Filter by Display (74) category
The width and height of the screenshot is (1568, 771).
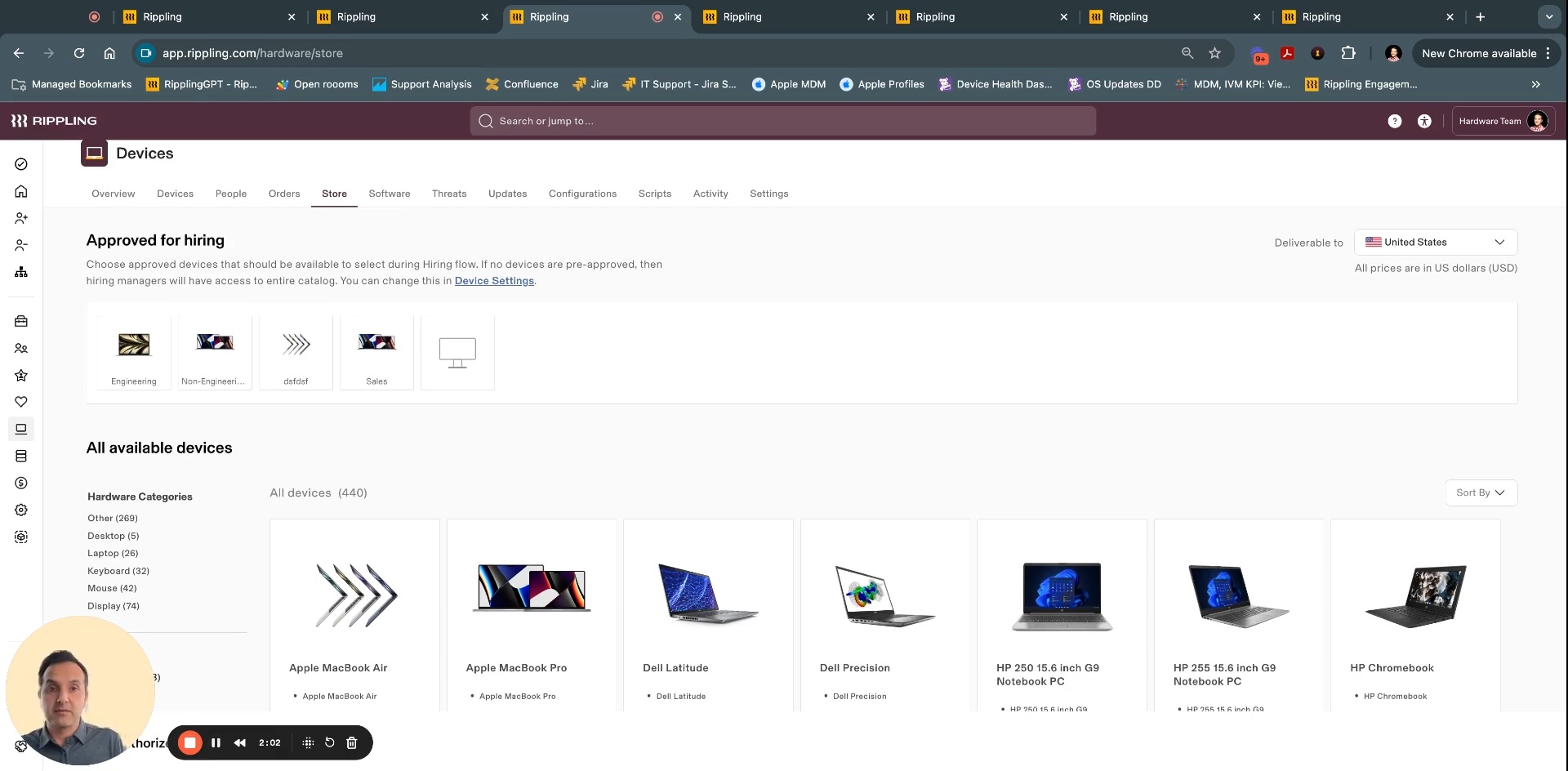click(x=114, y=606)
